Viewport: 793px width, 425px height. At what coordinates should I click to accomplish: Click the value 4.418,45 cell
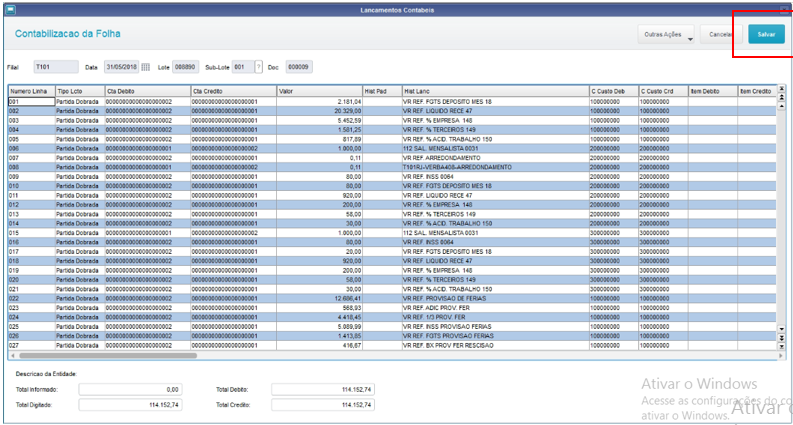(x=319, y=317)
